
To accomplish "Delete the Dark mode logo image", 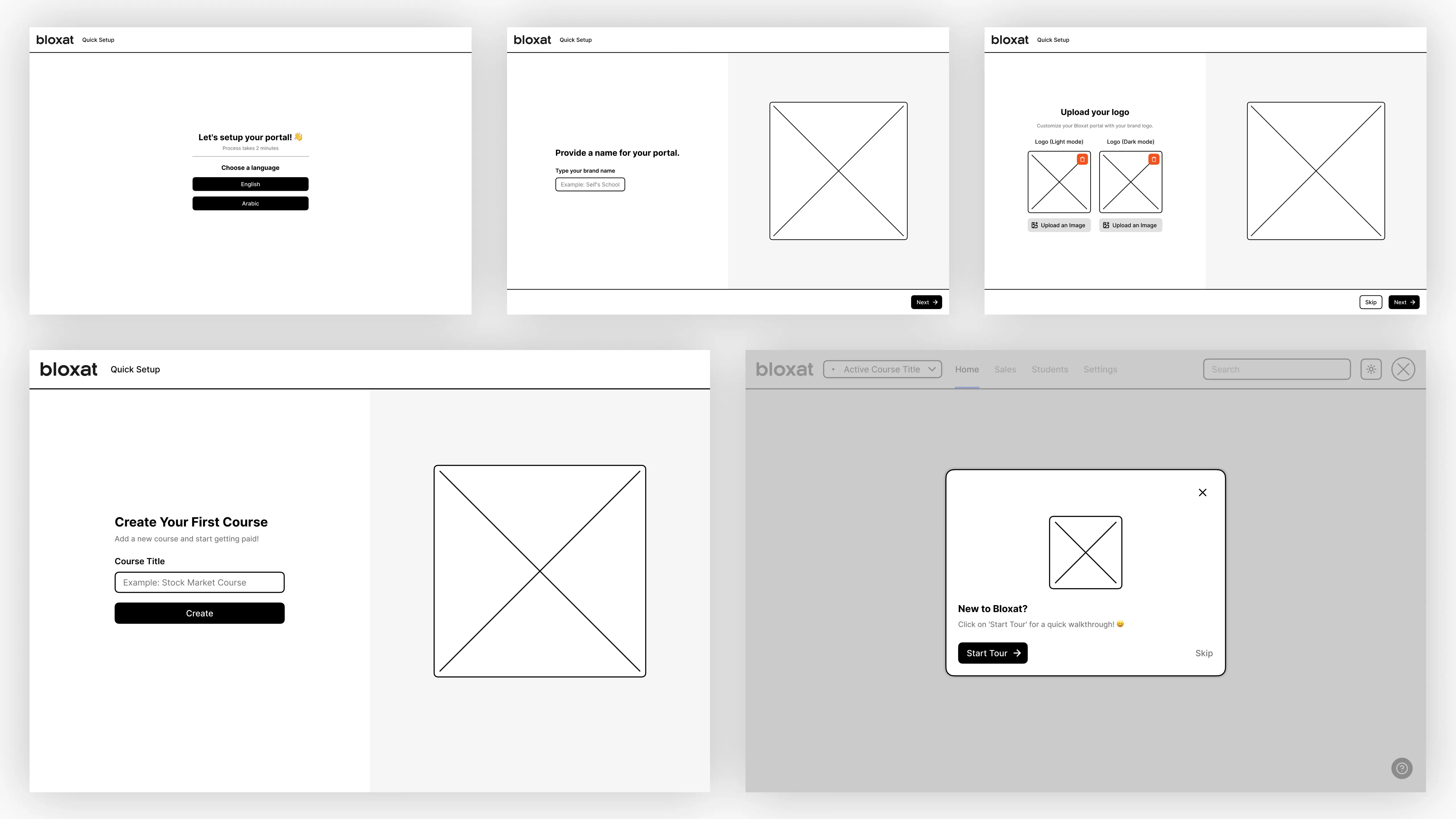I will point(1154,159).
